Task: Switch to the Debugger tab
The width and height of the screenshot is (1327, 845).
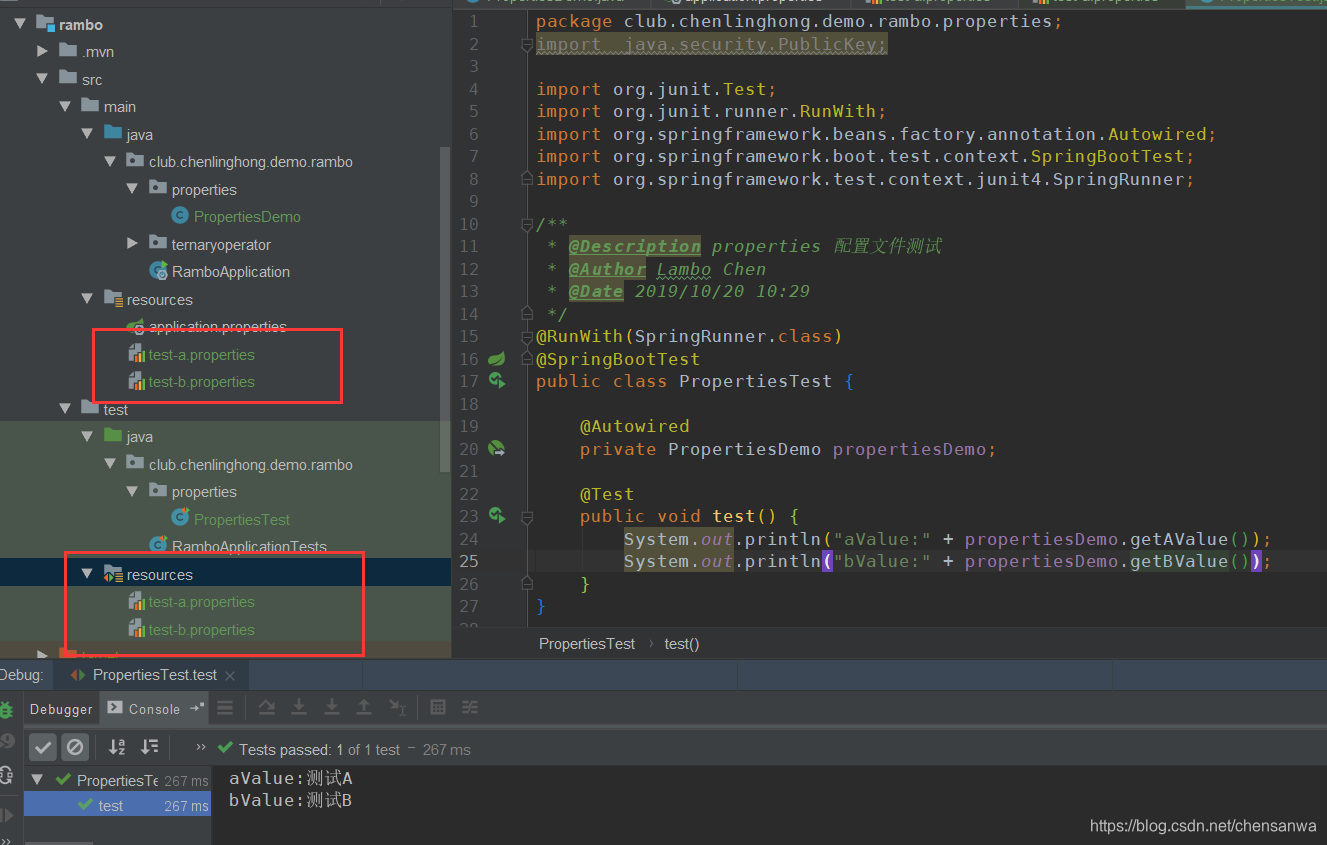Action: 61,709
